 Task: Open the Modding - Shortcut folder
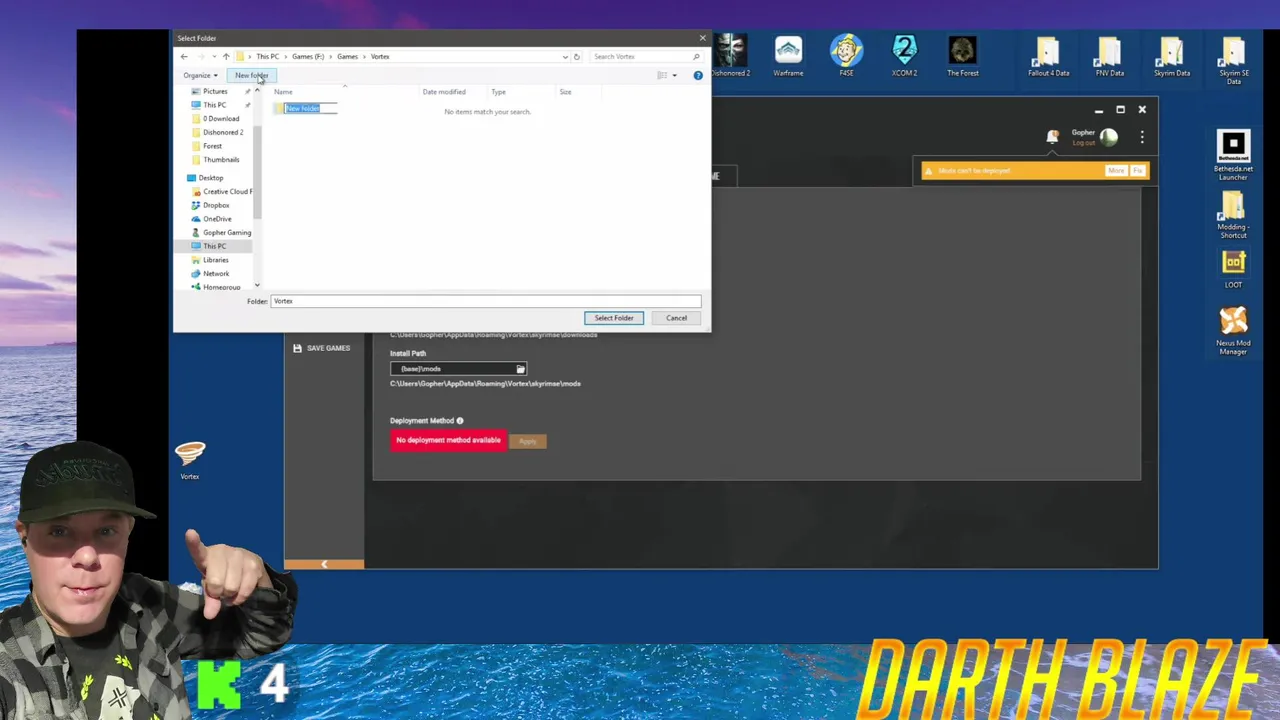(1233, 215)
